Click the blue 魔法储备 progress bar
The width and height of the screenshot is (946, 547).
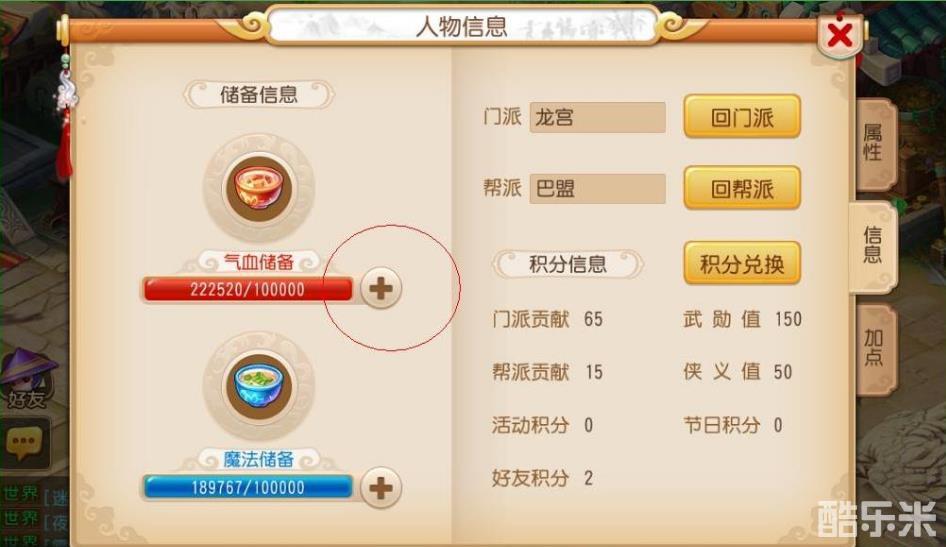(x=248, y=487)
